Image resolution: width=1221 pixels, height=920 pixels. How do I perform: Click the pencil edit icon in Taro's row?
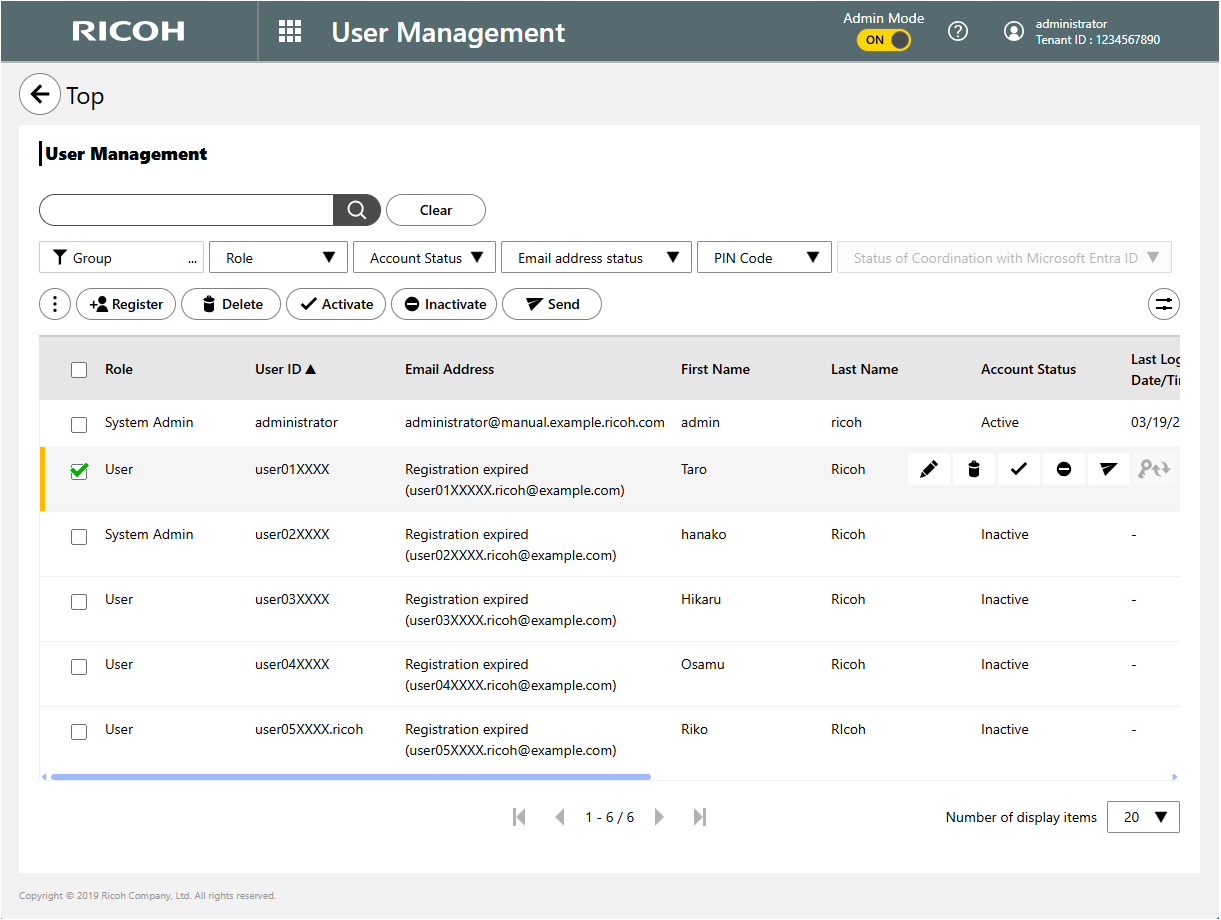(929, 469)
